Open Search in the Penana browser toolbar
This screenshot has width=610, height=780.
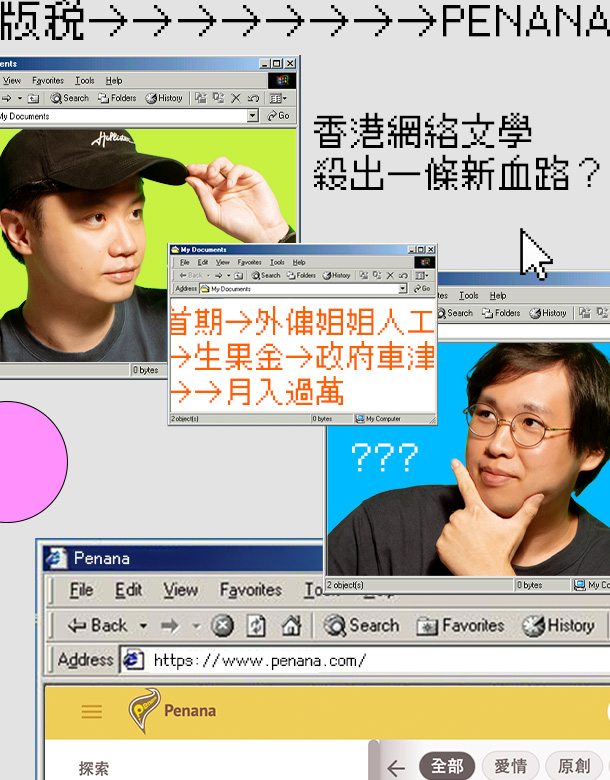(362, 626)
